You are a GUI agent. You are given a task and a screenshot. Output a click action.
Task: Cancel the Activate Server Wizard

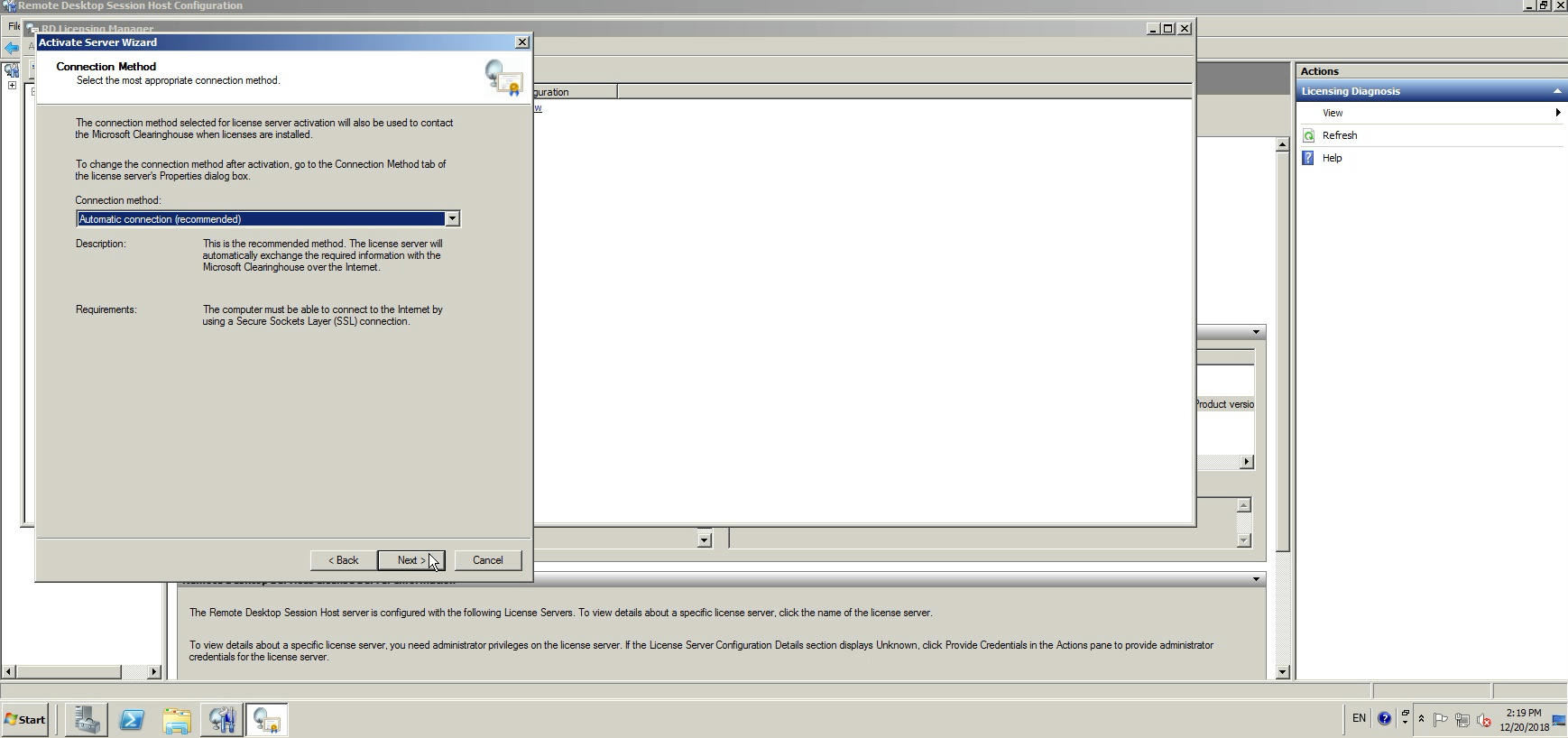[487, 560]
